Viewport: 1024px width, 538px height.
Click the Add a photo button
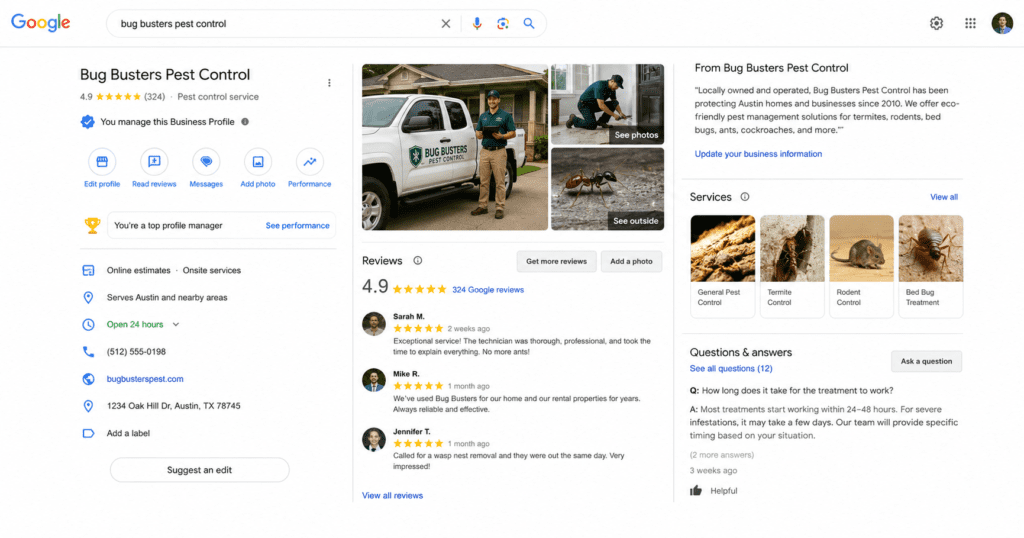click(631, 261)
